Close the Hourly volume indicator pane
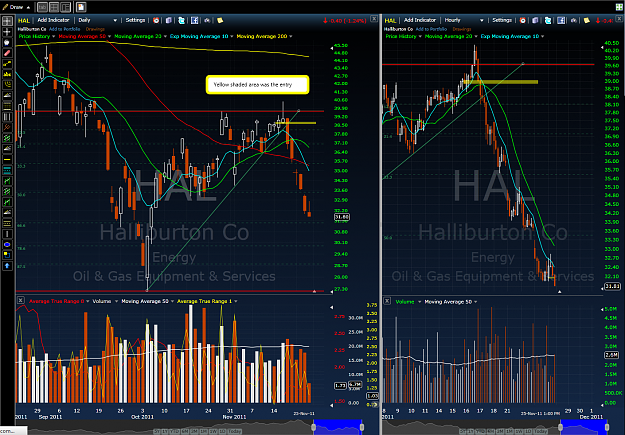 pos(387,301)
